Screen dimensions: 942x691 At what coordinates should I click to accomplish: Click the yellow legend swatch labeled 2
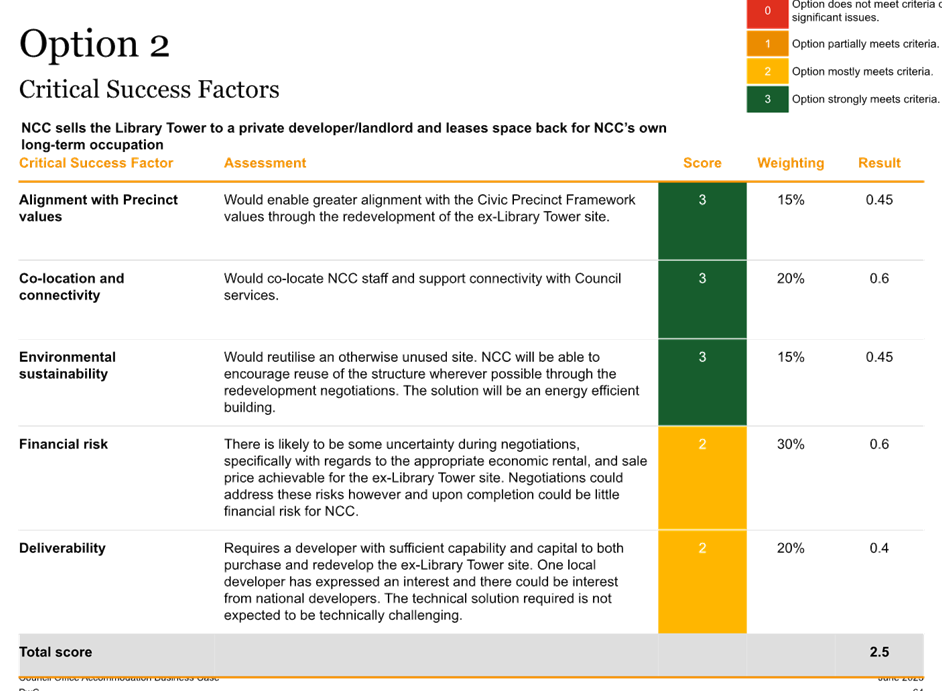(767, 72)
